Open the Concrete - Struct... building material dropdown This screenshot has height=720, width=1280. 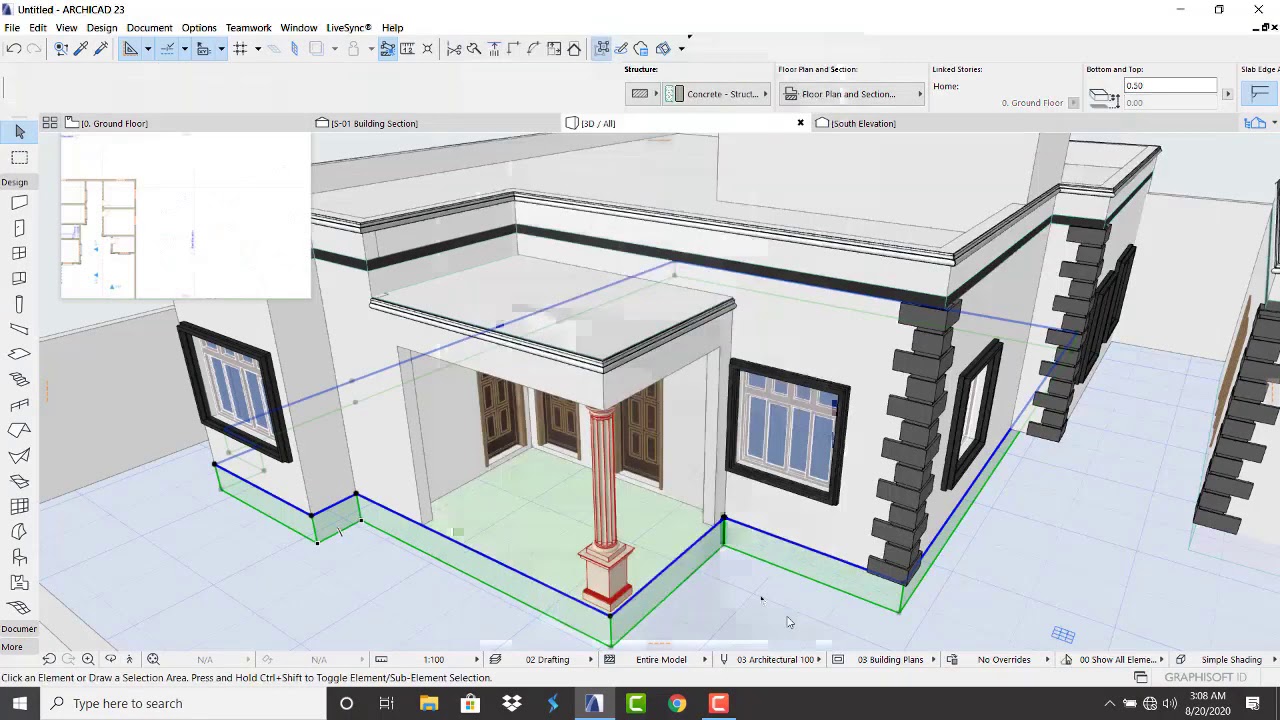tap(716, 94)
